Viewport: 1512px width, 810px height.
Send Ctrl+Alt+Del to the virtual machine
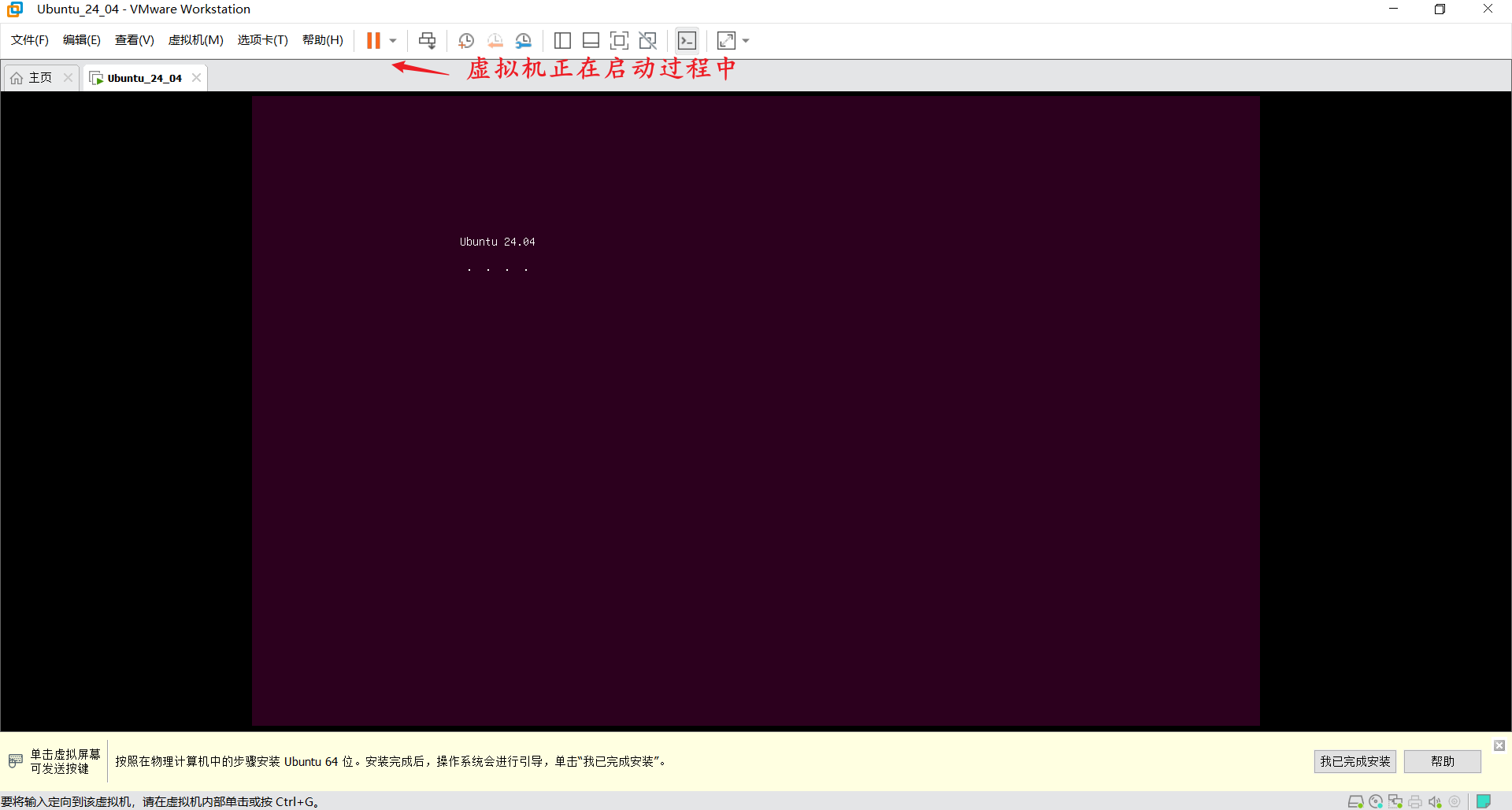[427, 40]
